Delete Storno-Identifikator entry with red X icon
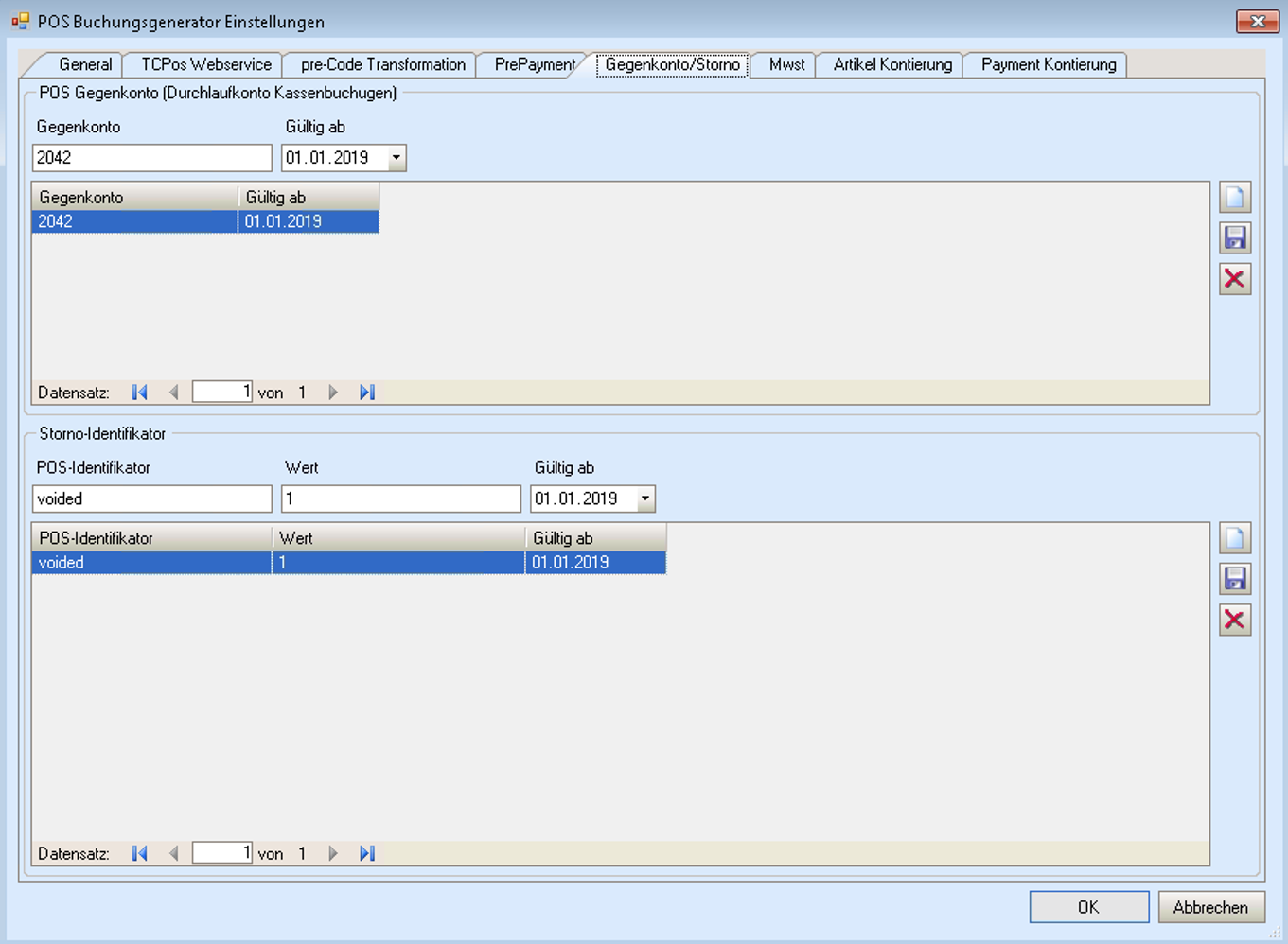Image resolution: width=1288 pixels, height=944 pixels. coord(1235,620)
